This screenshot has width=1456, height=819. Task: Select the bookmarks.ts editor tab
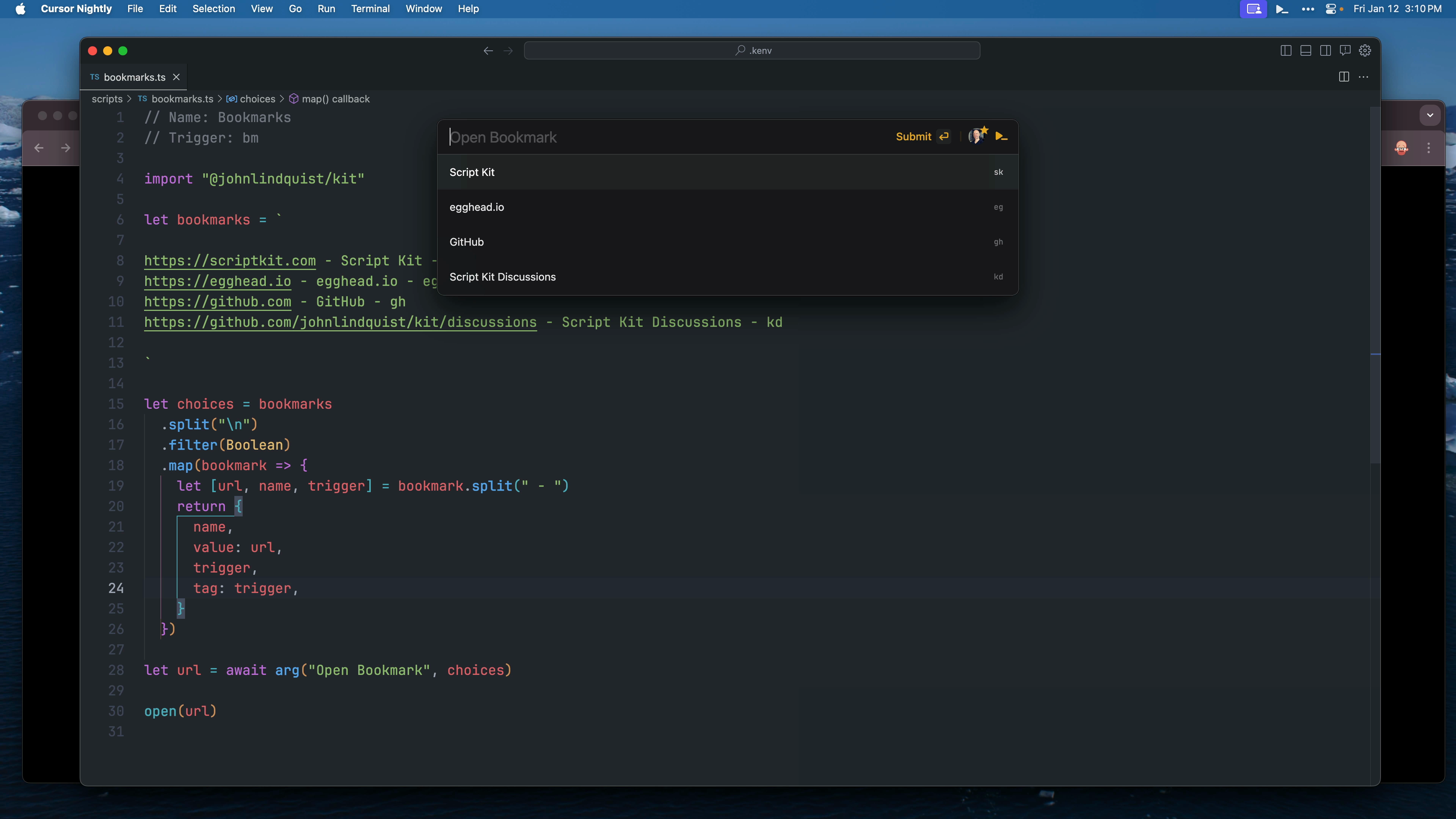coord(134,77)
